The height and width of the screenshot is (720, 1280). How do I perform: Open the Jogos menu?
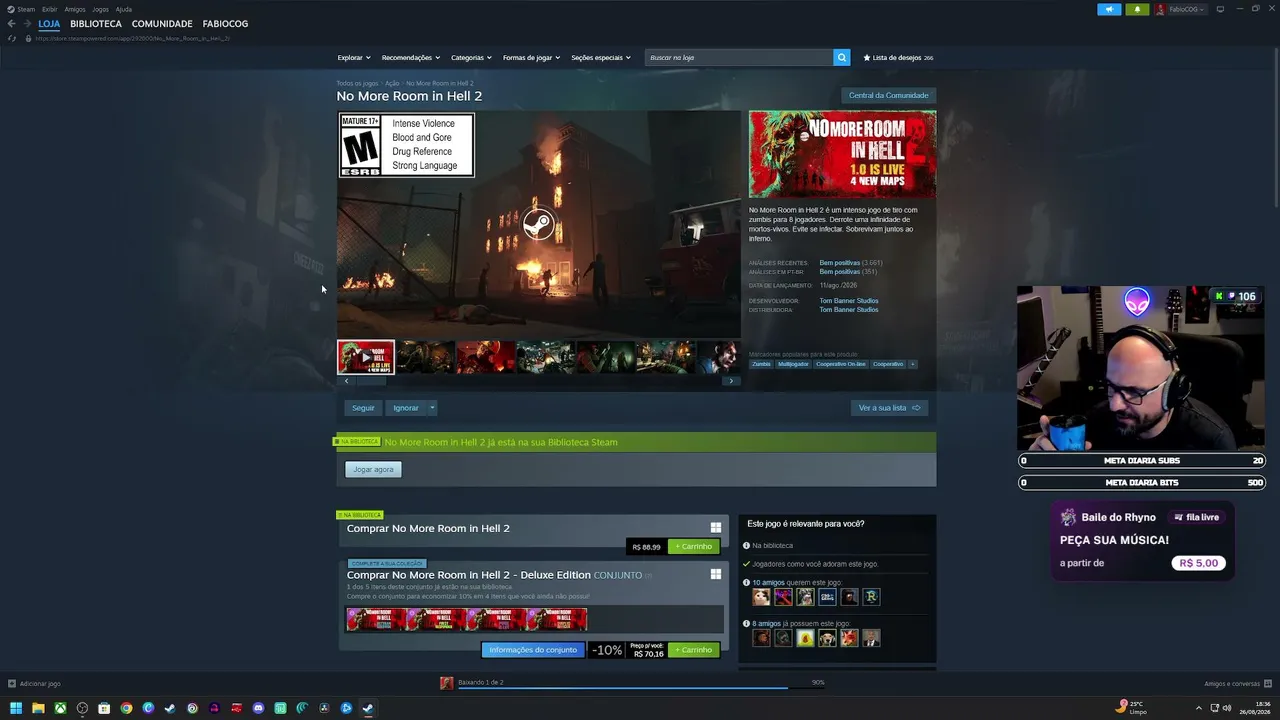tap(100, 9)
